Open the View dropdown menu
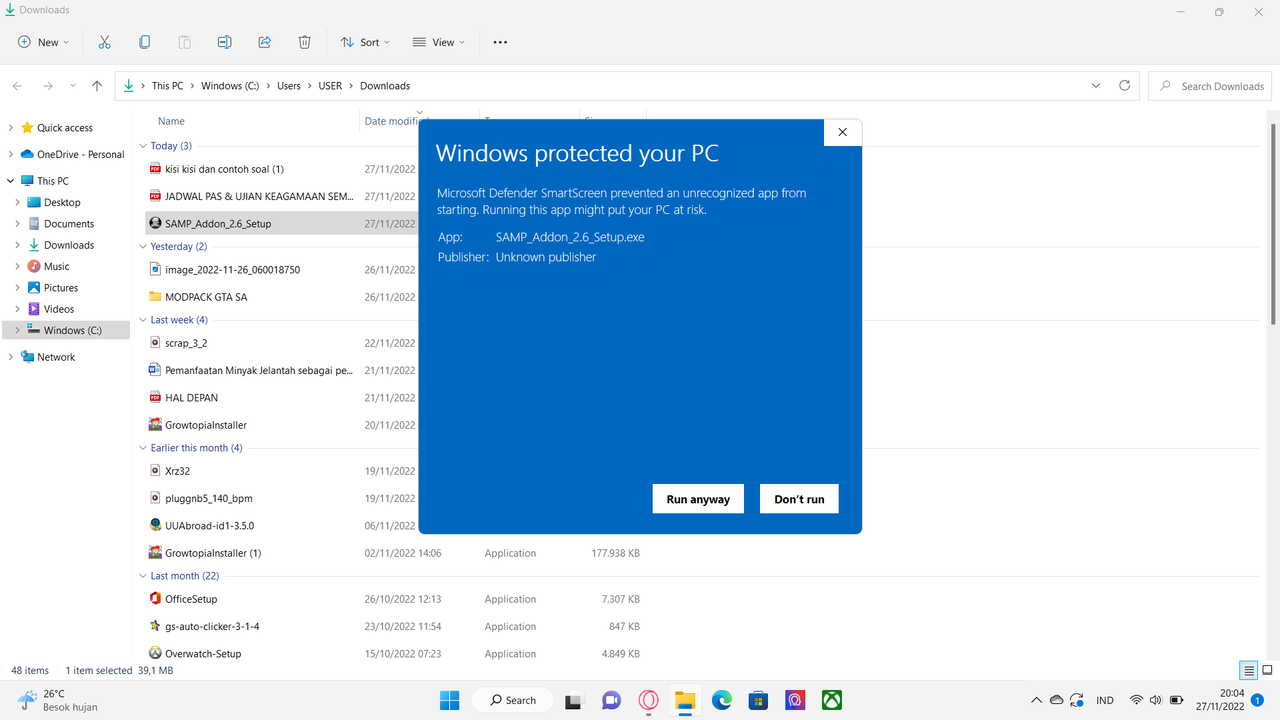 coord(438,42)
